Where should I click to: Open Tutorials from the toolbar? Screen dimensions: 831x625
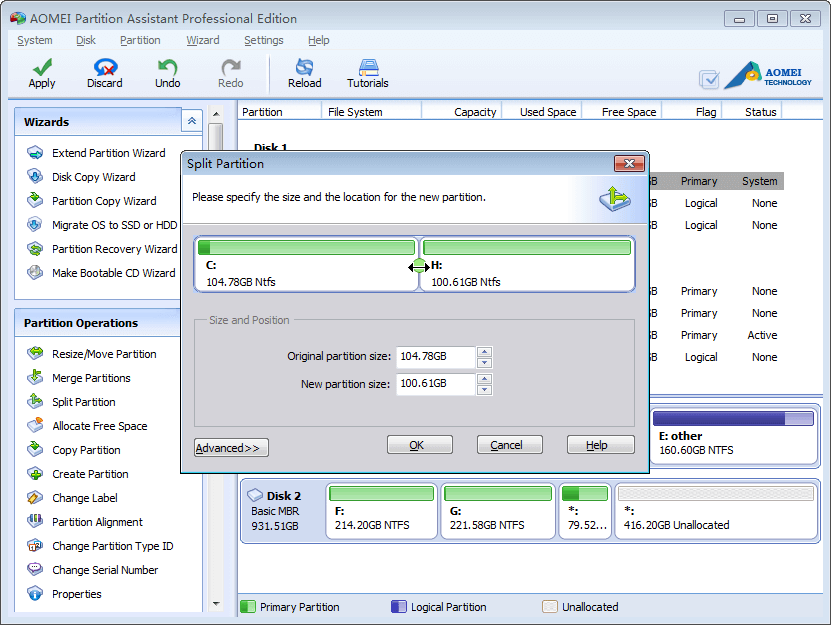click(368, 73)
